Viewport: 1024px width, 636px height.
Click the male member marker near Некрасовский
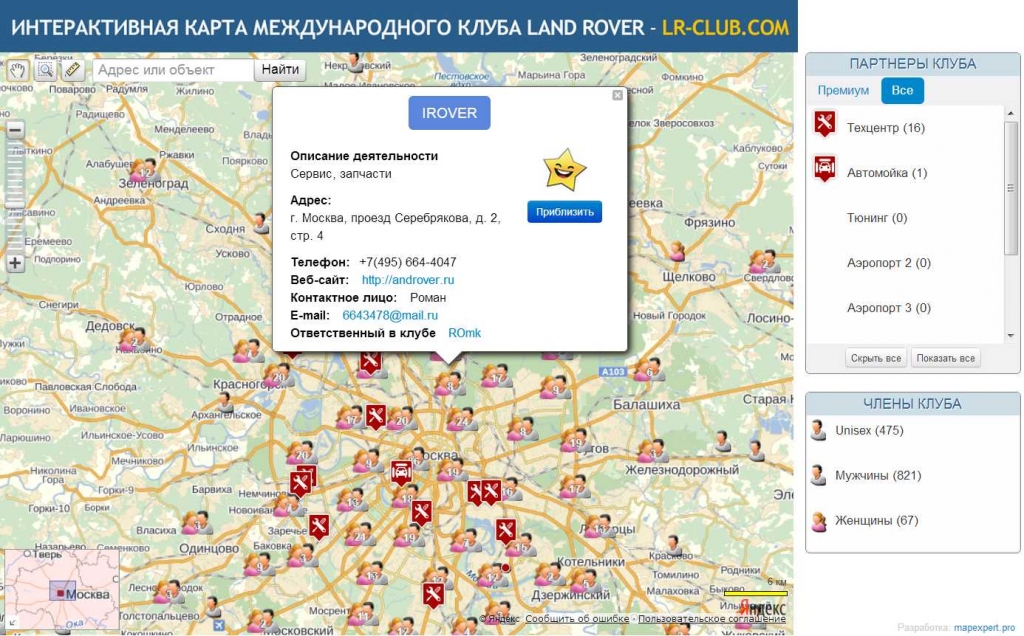(355, 63)
